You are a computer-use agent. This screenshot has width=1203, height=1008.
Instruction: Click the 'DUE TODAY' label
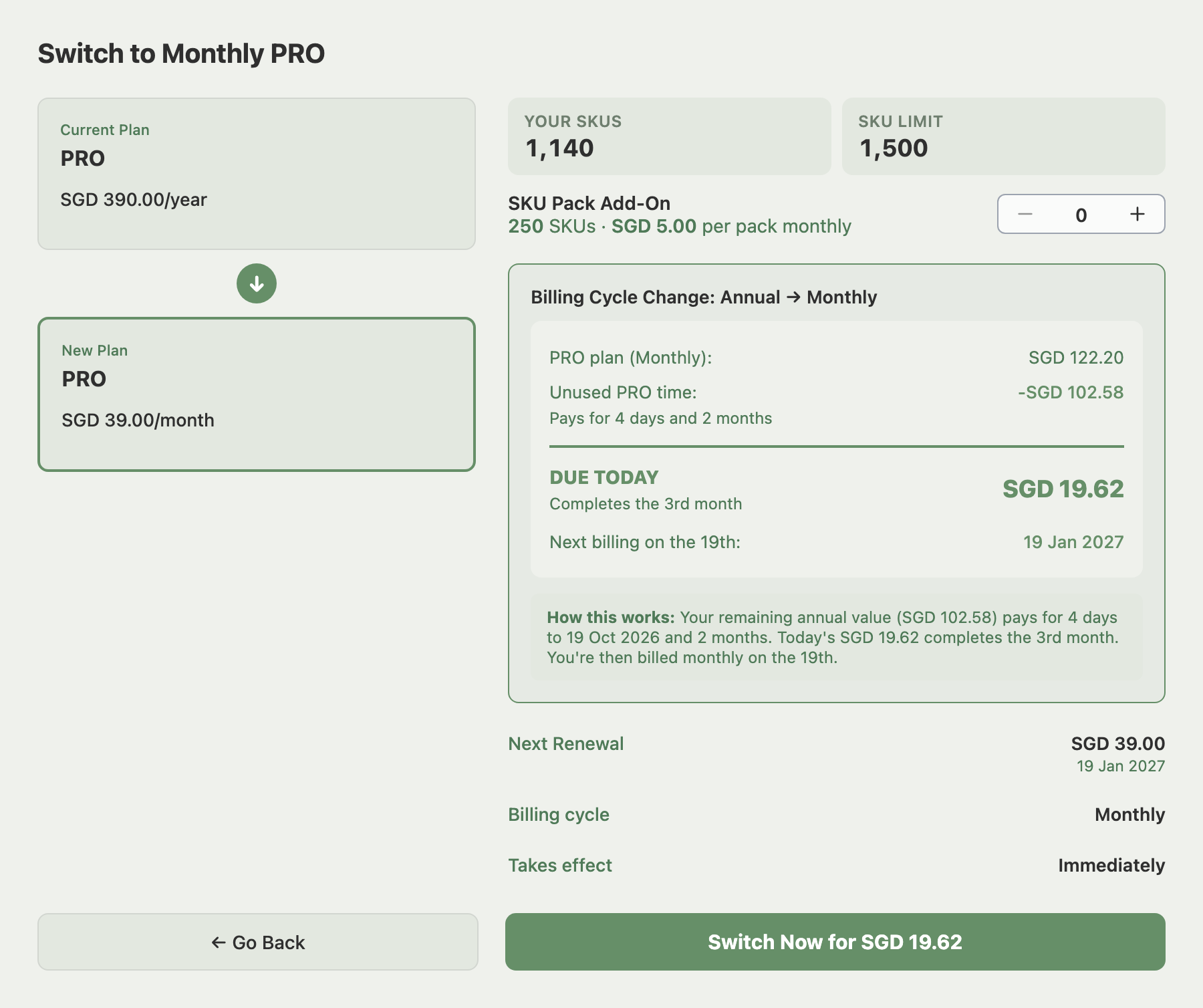604,477
